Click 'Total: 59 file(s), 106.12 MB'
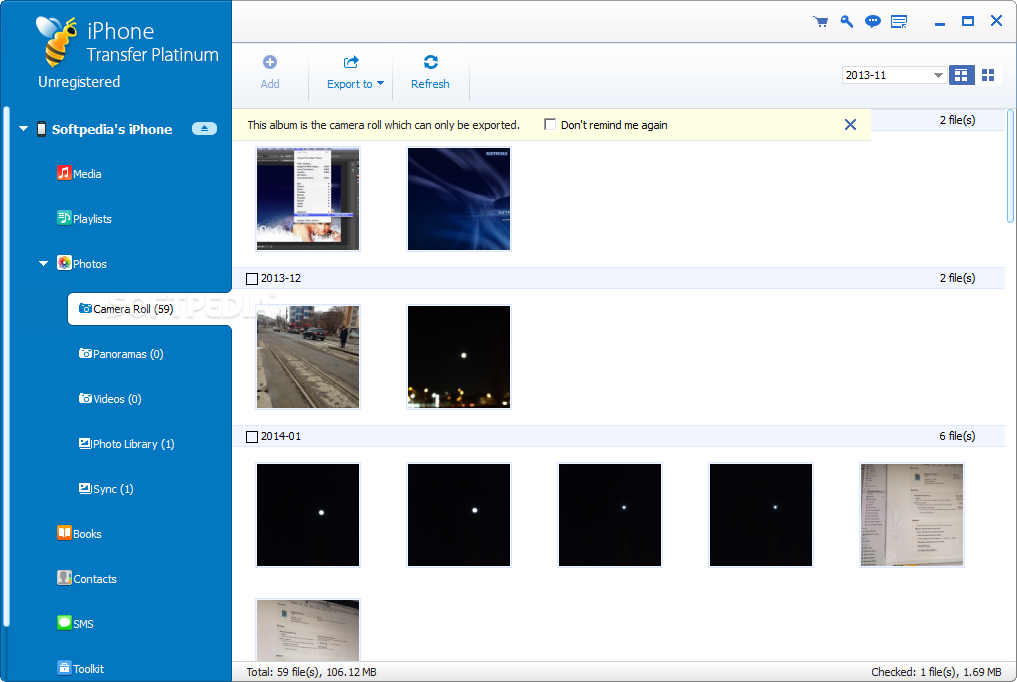 pos(311,672)
